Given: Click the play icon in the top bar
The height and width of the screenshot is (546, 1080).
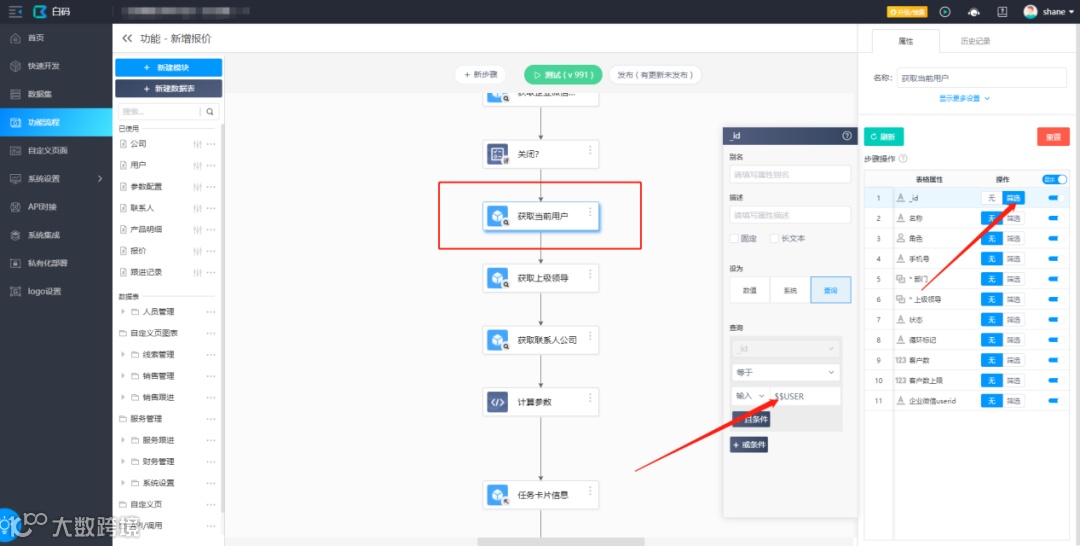Looking at the screenshot, I should tap(945, 12).
